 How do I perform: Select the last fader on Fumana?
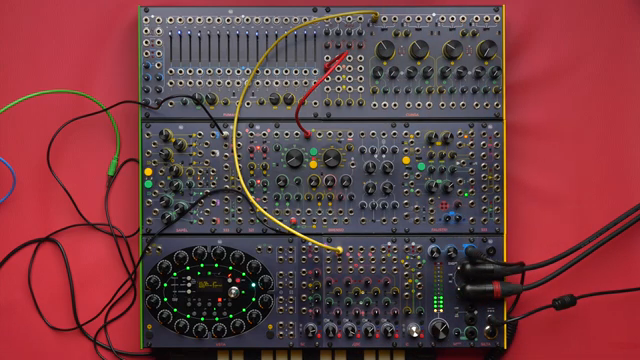pyautogui.click(x=315, y=47)
